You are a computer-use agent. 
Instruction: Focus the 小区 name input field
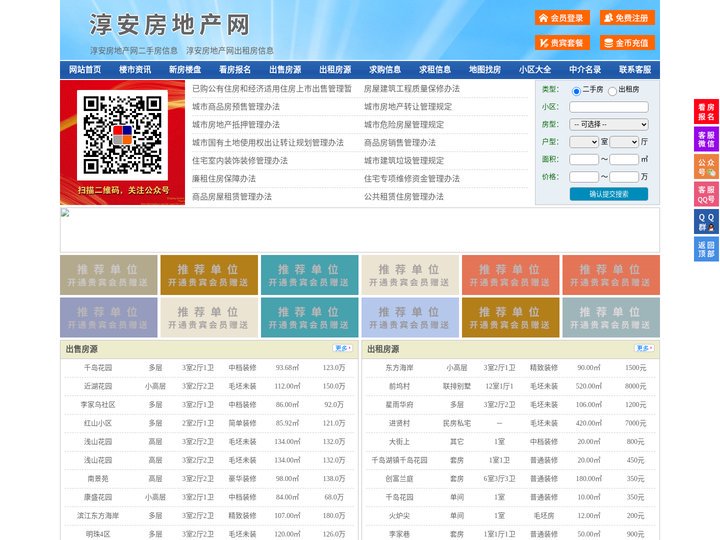609,107
